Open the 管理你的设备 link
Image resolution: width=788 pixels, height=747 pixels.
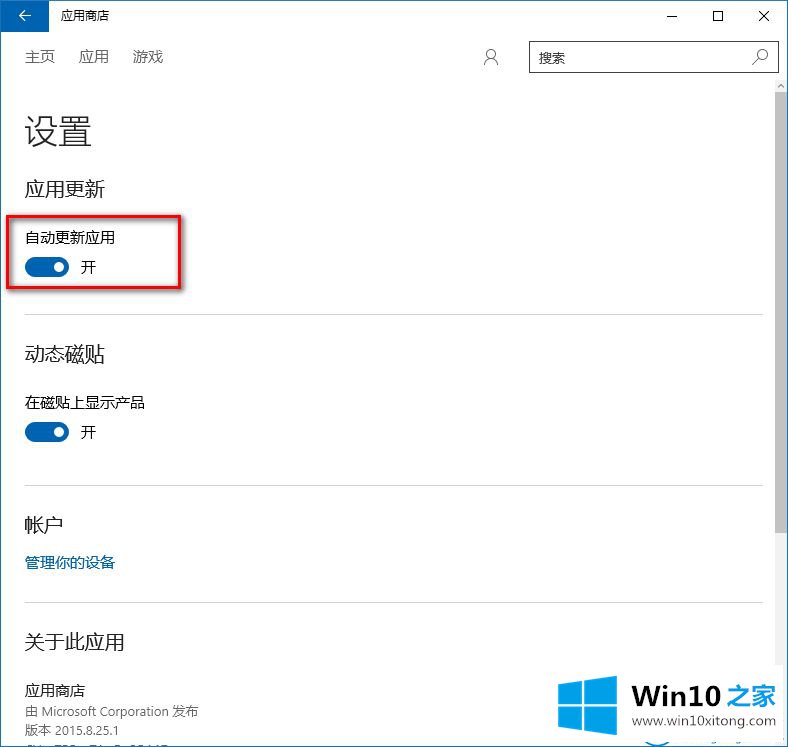coord(70,562)
